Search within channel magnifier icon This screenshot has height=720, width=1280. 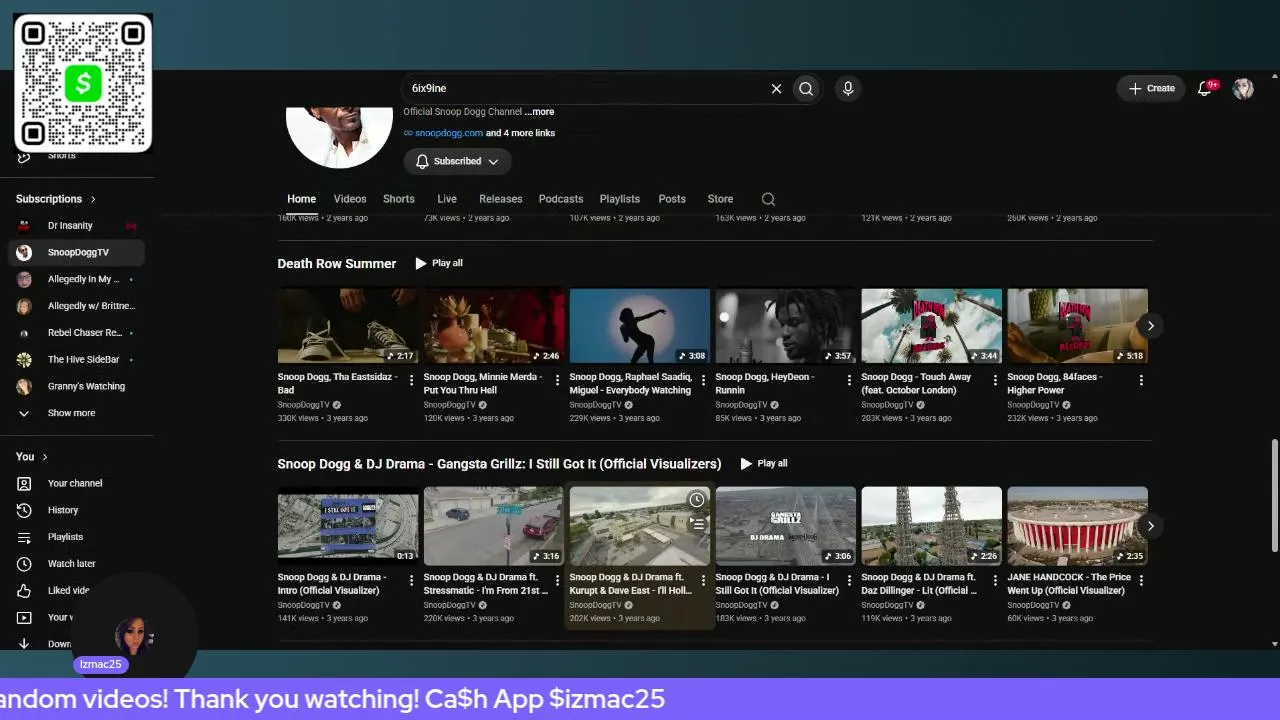pos(768,199)
